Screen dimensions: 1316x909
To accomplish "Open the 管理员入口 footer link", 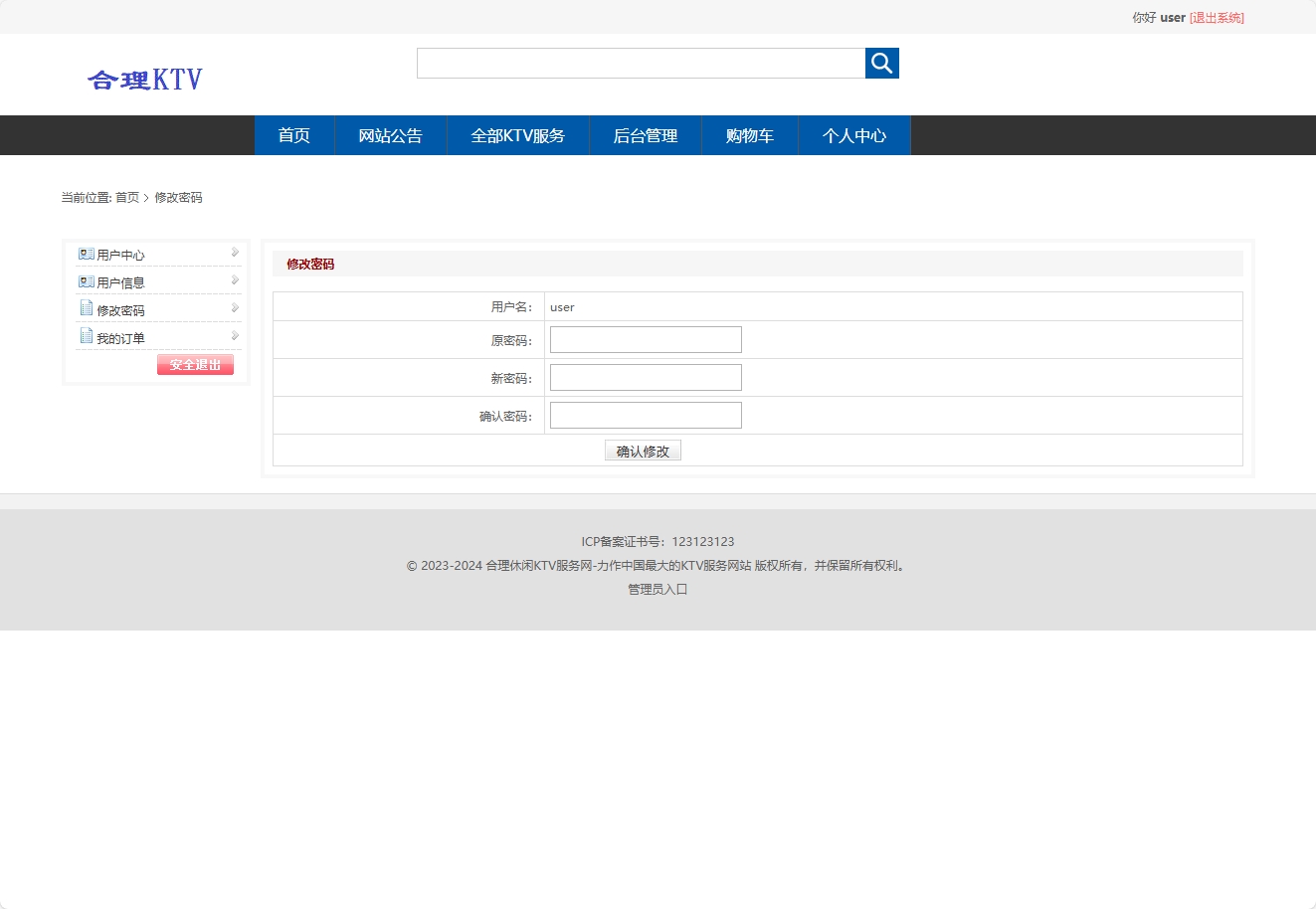I will pyautogui.click(x=658, y=589).
